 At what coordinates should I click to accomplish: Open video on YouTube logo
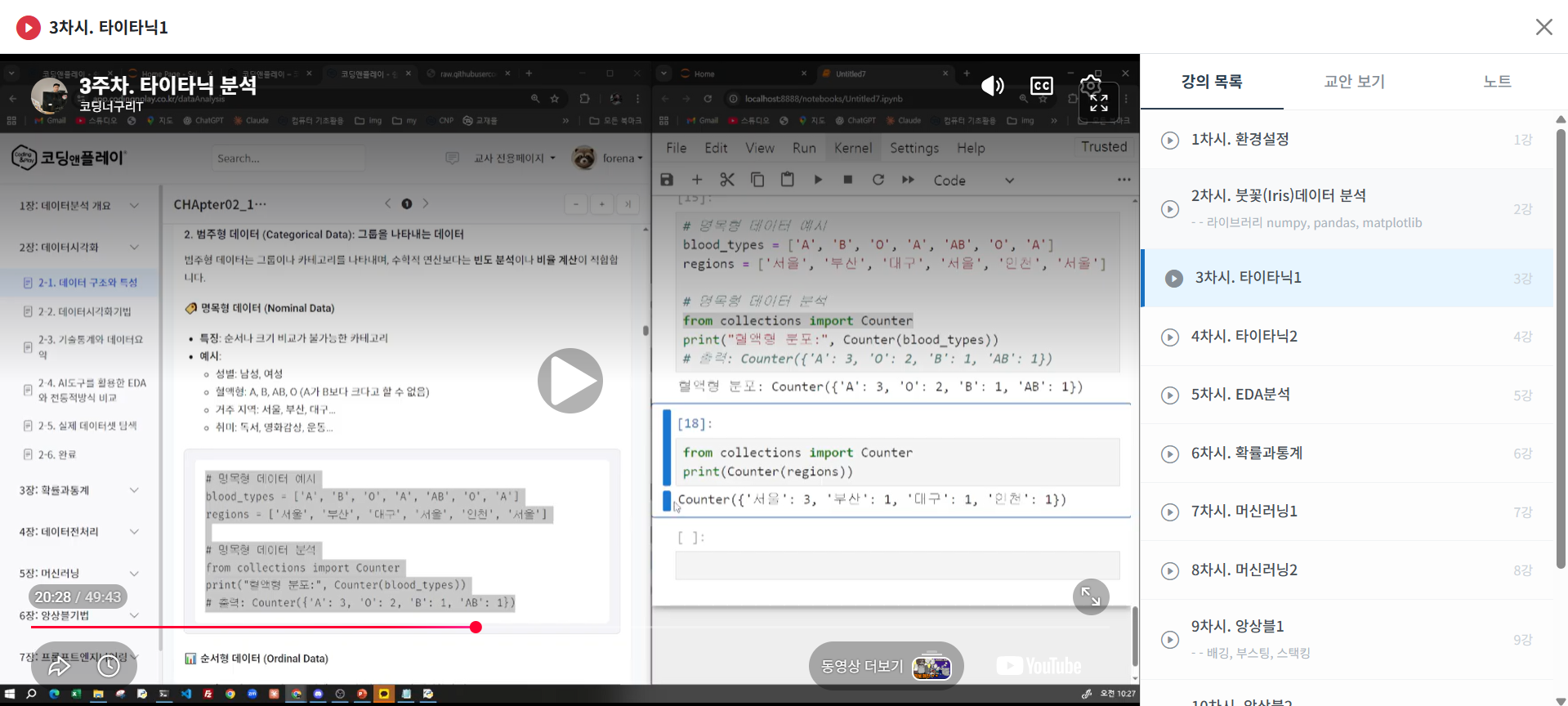pos(1039,666)
